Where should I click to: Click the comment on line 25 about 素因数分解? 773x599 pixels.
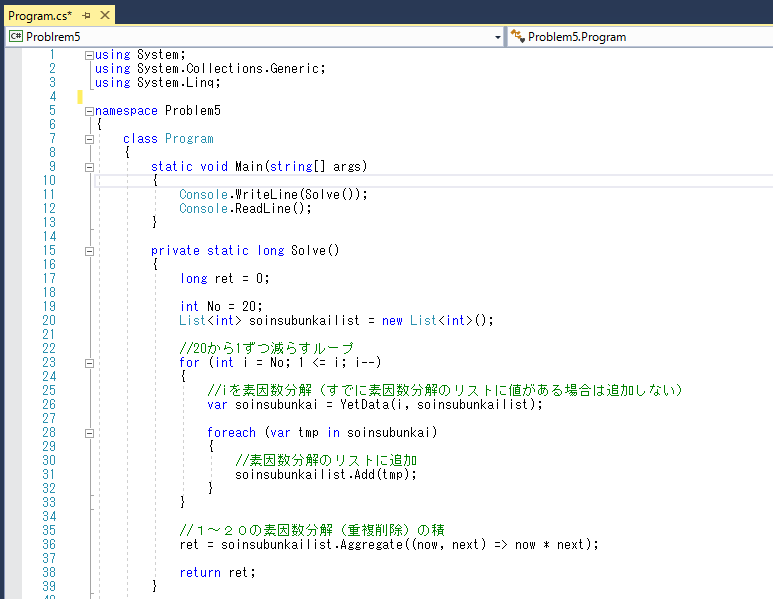[x=445, y=390]
